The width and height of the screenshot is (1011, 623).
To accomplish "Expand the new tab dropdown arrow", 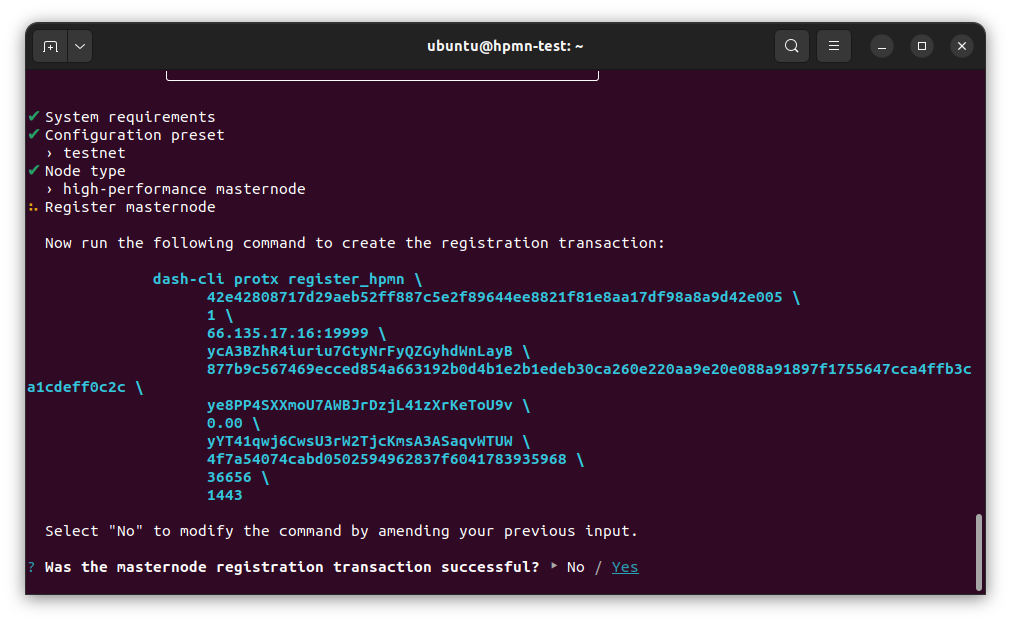I will (x=79, y=46).
